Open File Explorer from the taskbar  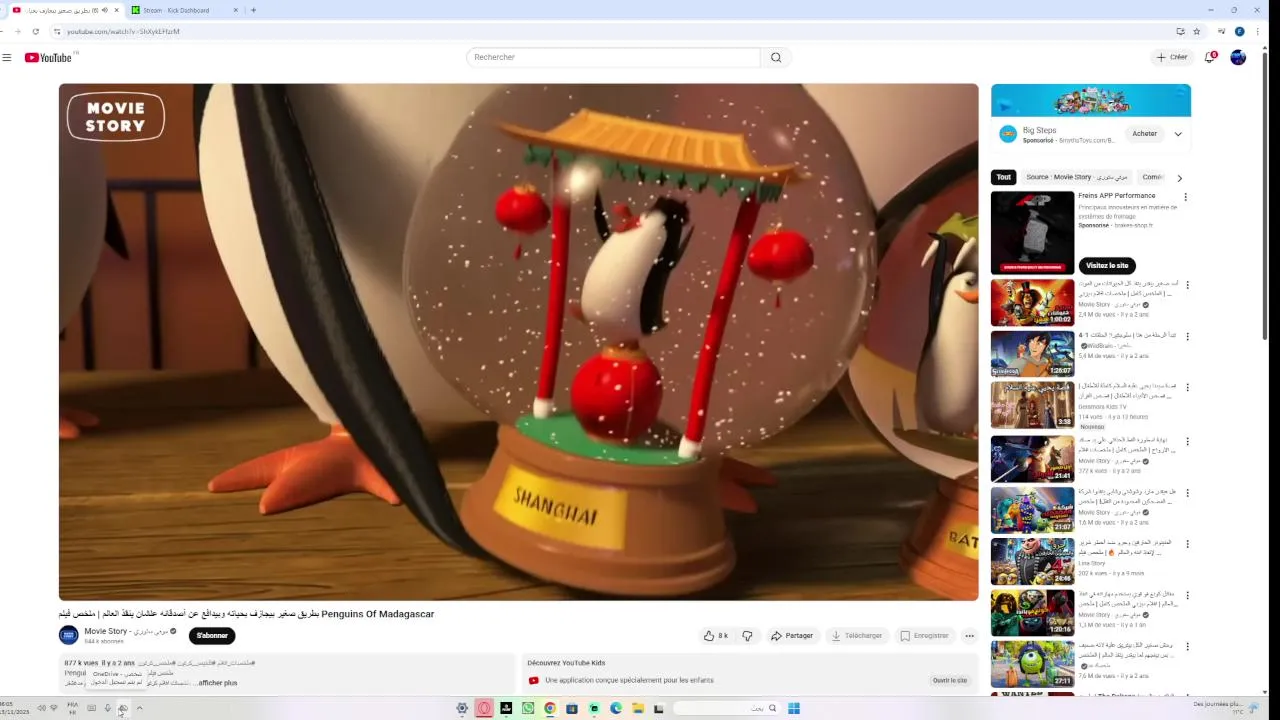coord(637,708)
